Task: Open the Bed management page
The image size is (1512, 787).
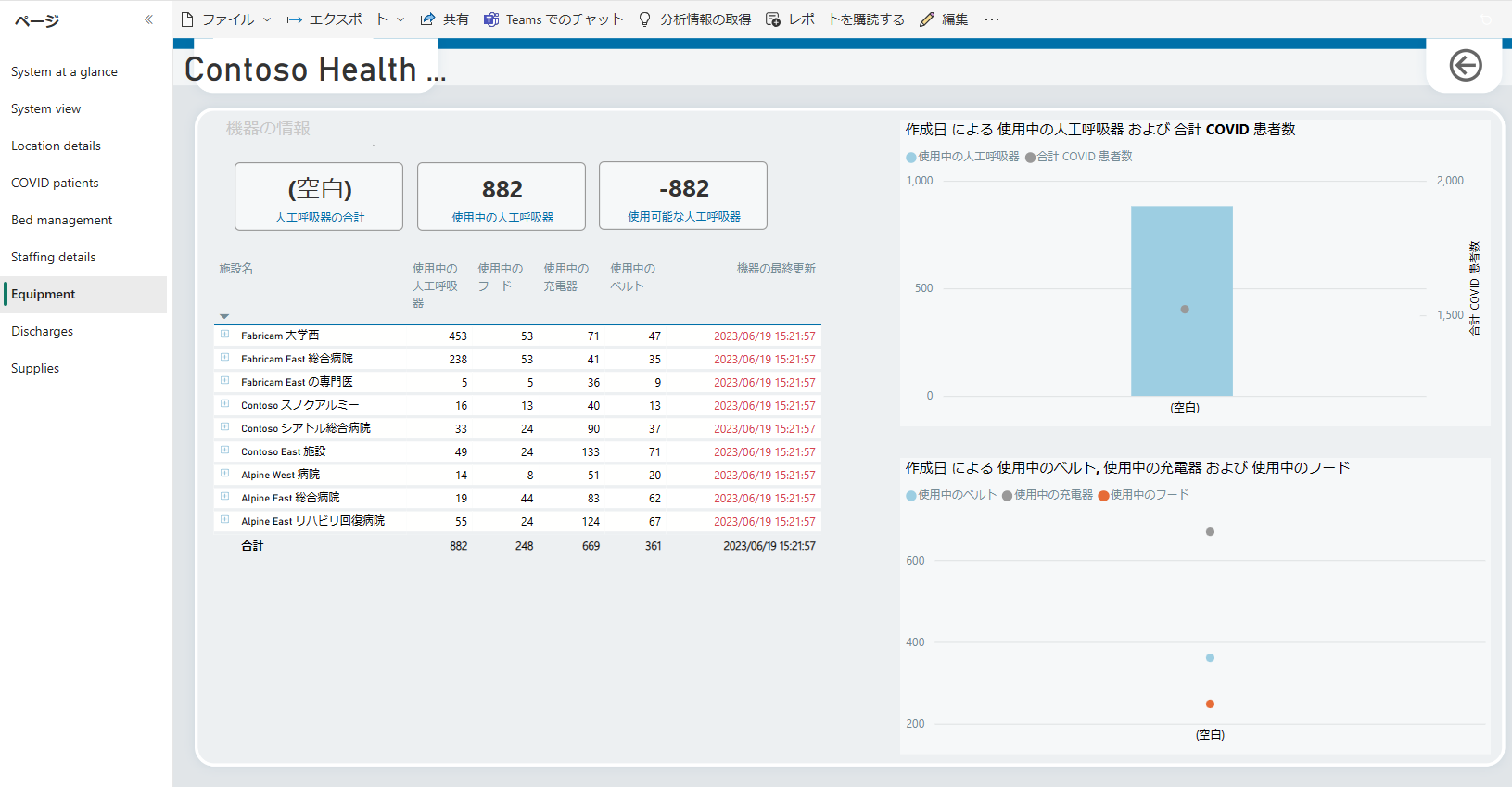Action: 83,220
